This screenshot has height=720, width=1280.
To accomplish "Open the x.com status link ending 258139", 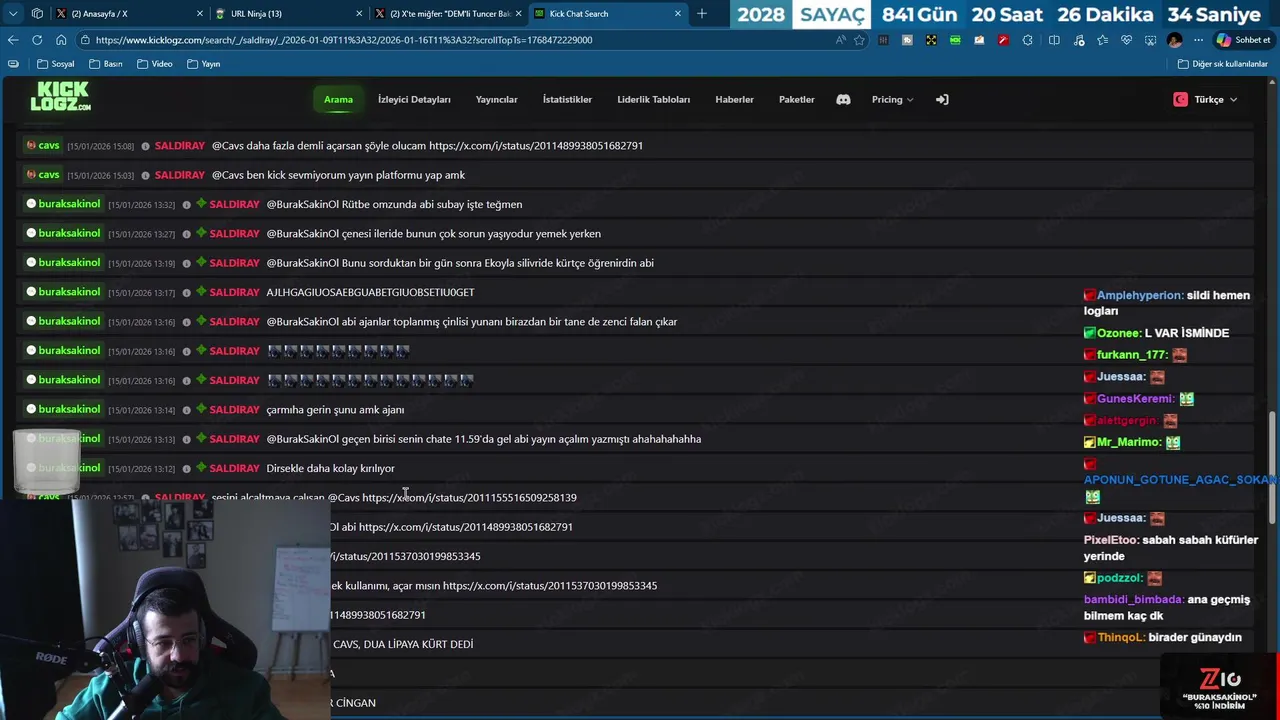I will click(x=469, y=498).
